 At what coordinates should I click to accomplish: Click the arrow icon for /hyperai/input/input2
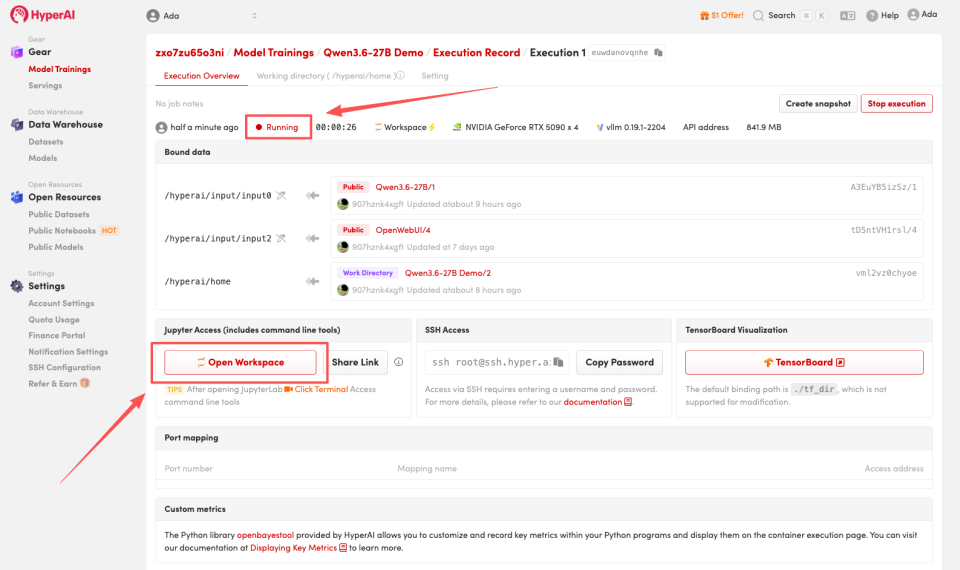312,238
